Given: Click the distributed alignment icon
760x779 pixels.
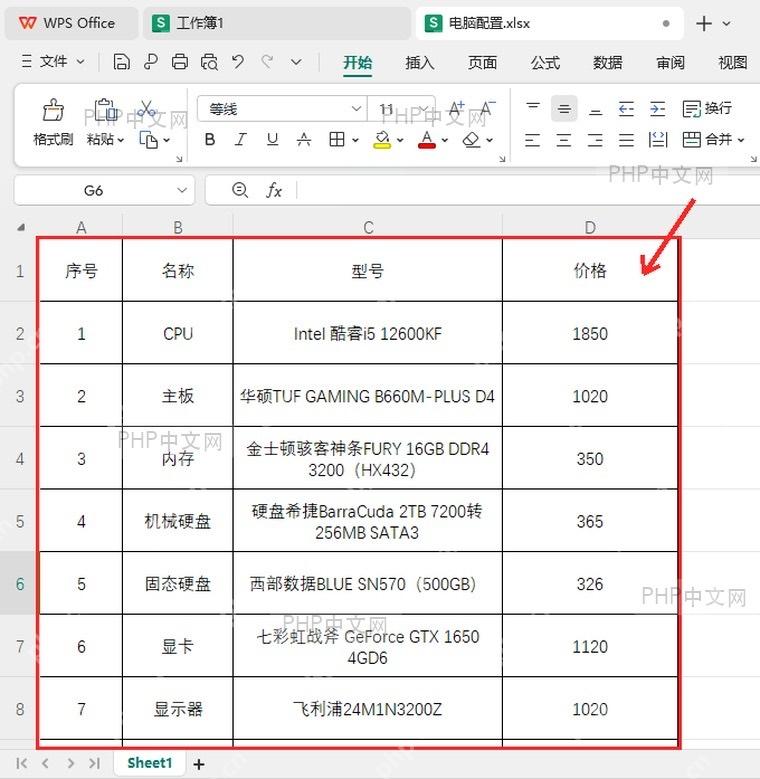Looking at the screenshot, I should point(658,140).
